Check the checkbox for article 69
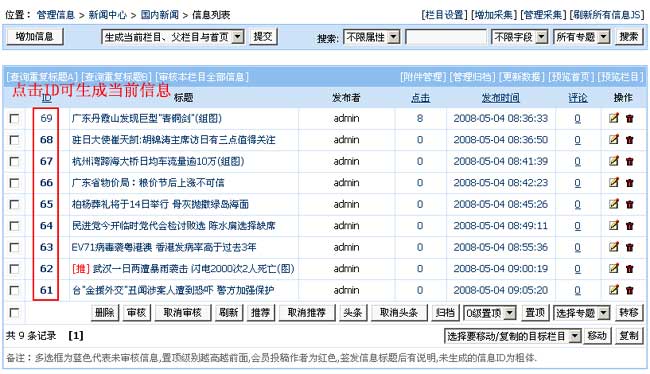 coord(14,119)
